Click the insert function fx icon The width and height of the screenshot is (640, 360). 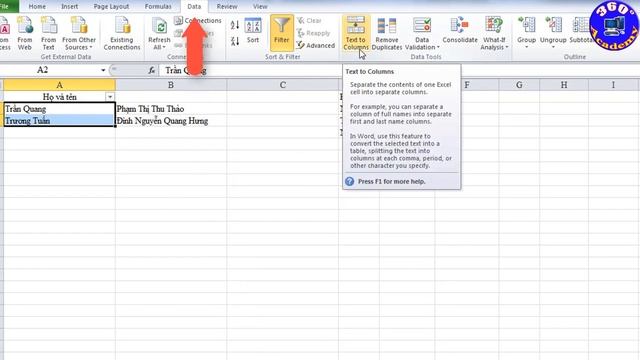(x=152, y=70)
